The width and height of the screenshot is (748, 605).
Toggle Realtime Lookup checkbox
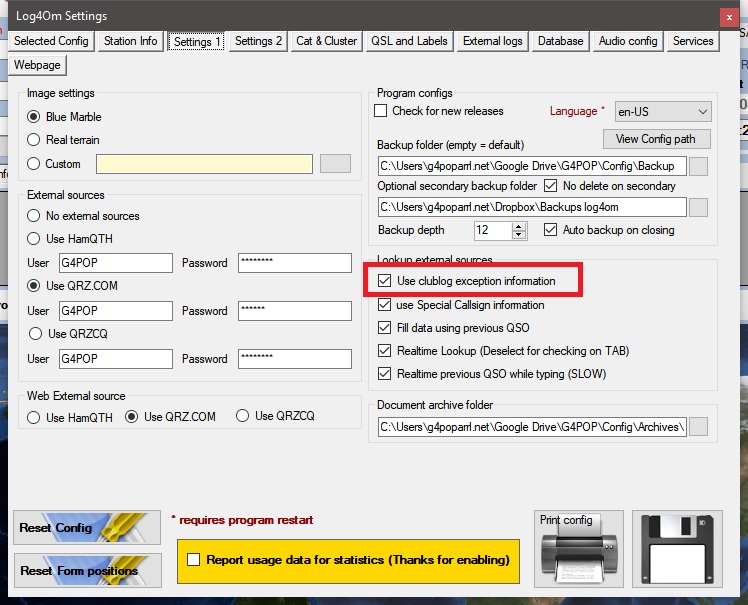tap(504, 351)
